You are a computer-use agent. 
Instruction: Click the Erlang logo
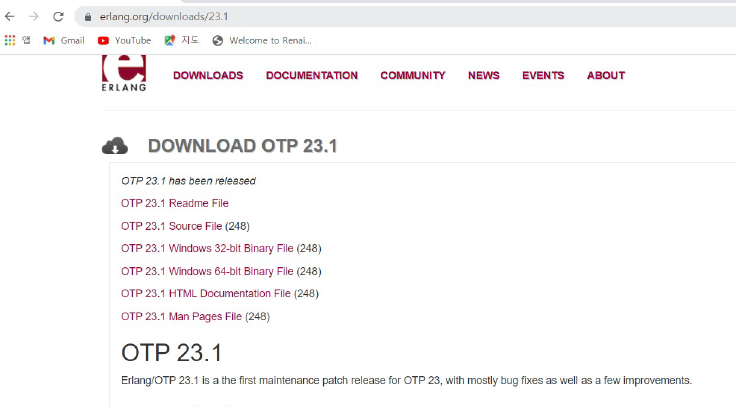(x=124, y=73)
